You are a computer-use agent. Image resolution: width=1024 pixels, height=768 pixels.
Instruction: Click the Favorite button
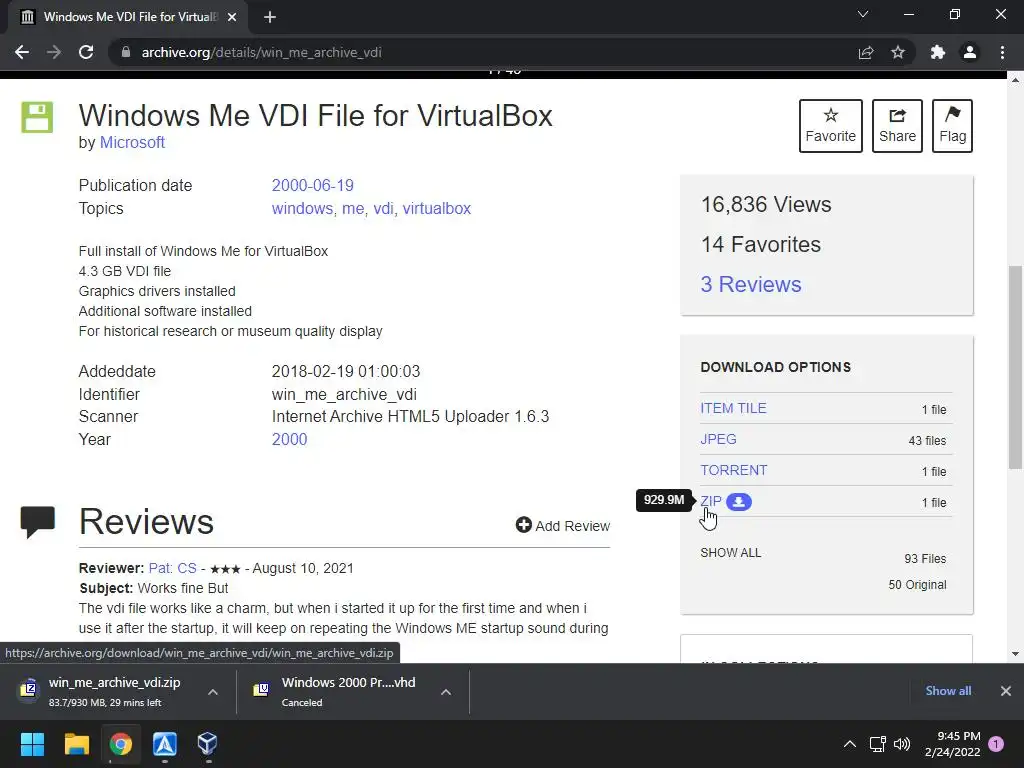click(831, 126)
